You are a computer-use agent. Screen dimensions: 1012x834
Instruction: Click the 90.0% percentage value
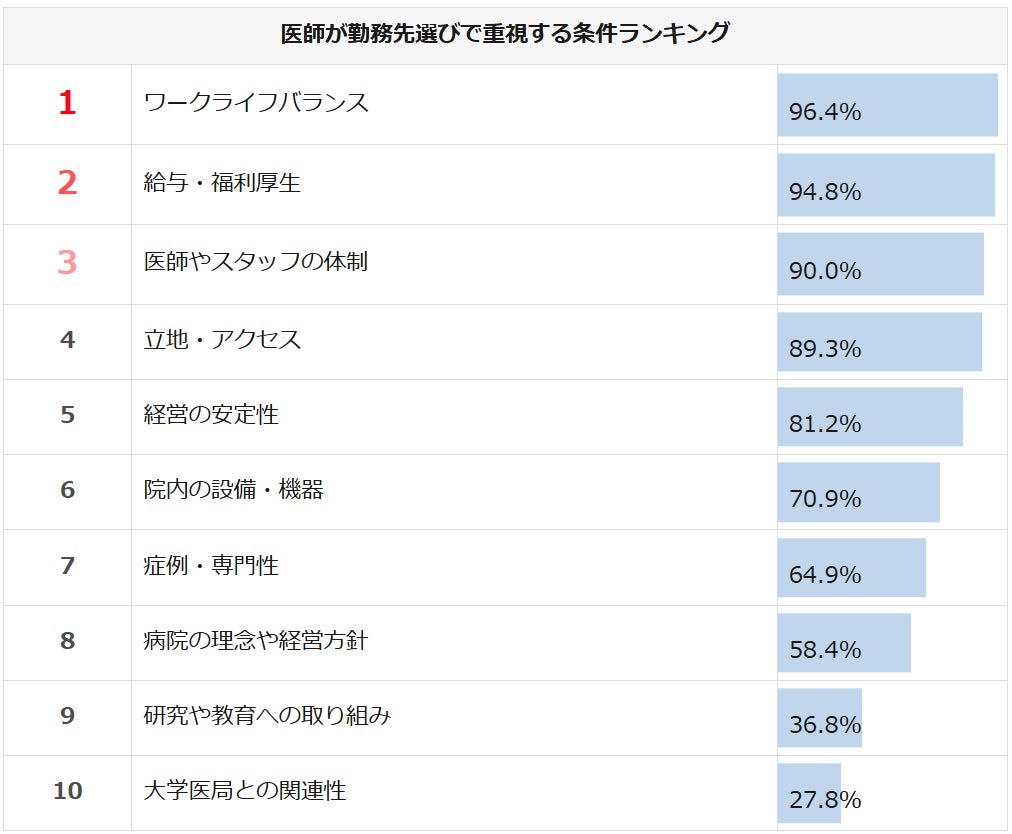tap(825, 272)
